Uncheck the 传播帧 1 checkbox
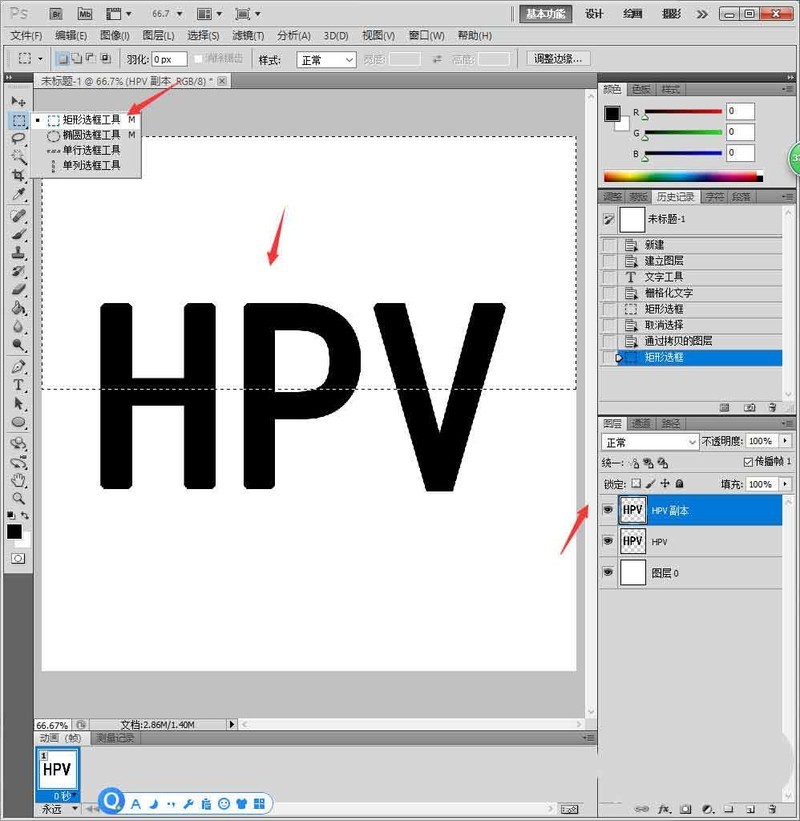 click(748, 461)
